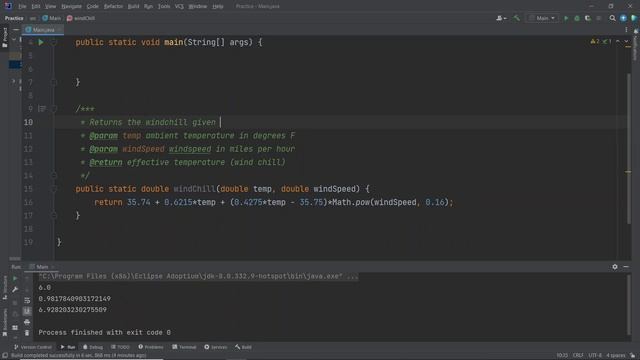This screenshot has width=640, height=360.
Task: Open the Main run configuration dropdown
Action: (542, 18)
